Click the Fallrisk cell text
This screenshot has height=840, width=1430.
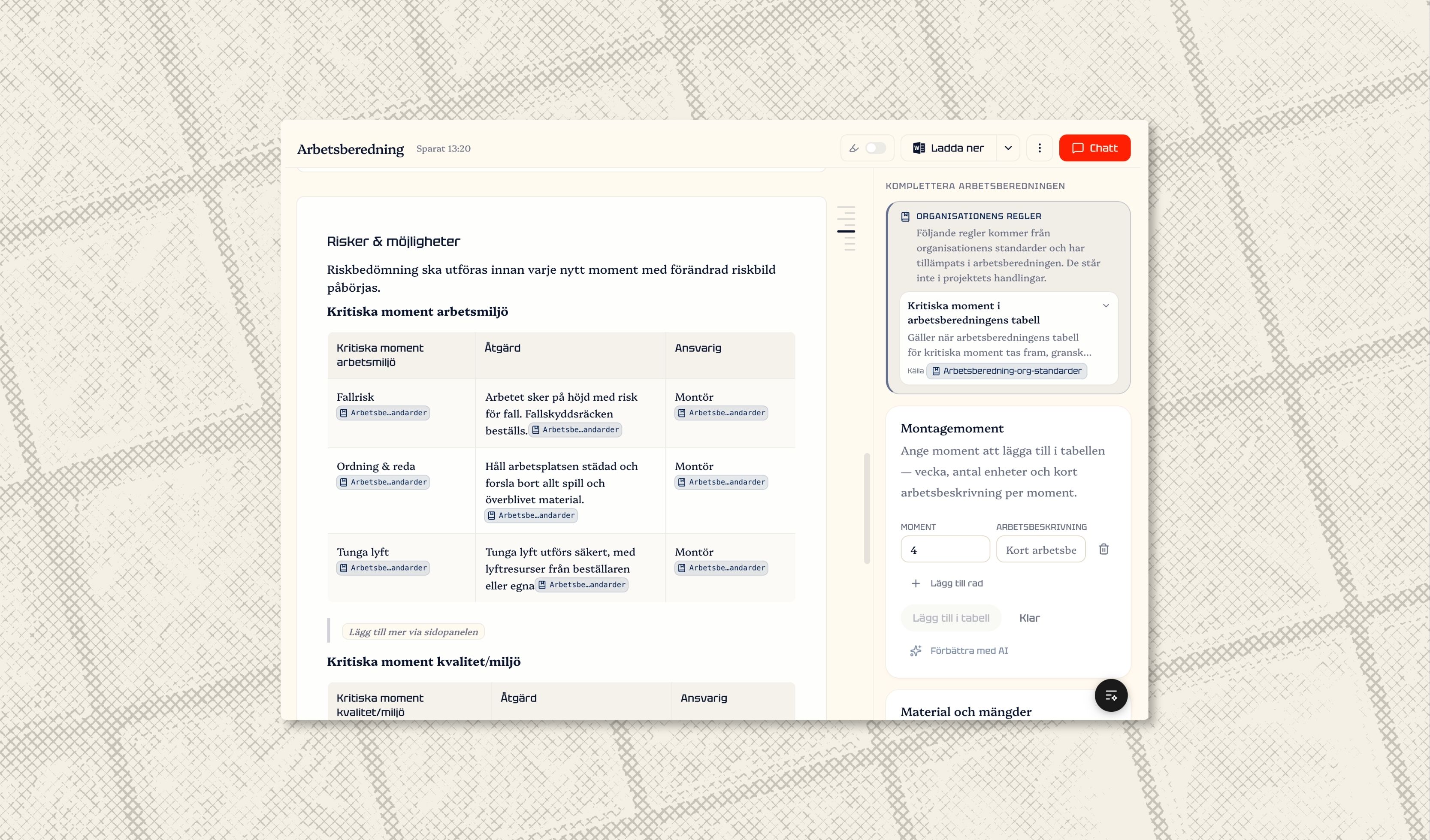click(x=355, y=397)
